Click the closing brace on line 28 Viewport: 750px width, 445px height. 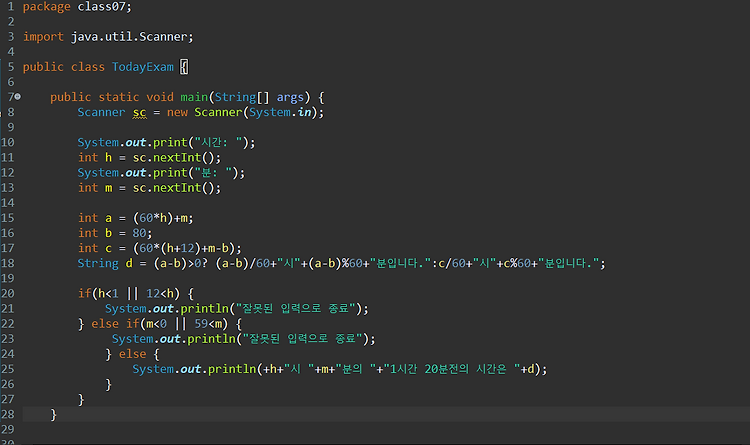click(54, 414)
